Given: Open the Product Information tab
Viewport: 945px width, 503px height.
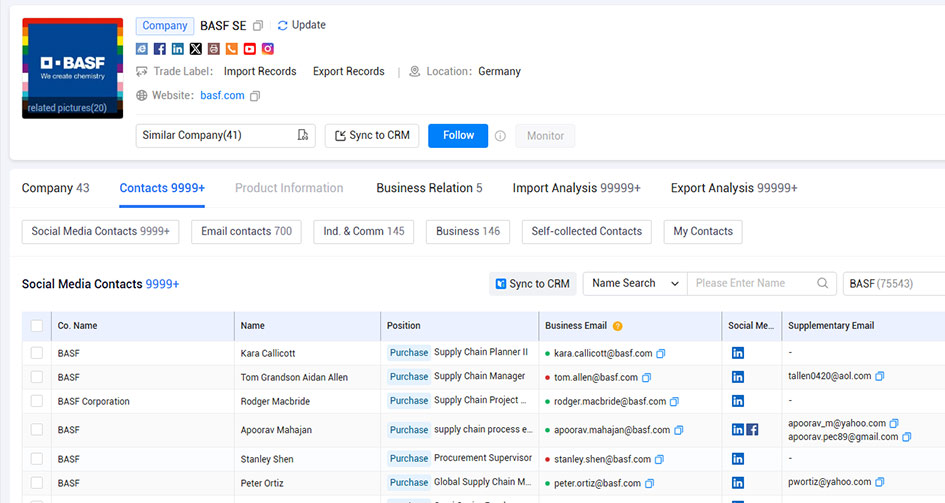Looking at the screenshot, I should 289,188.
